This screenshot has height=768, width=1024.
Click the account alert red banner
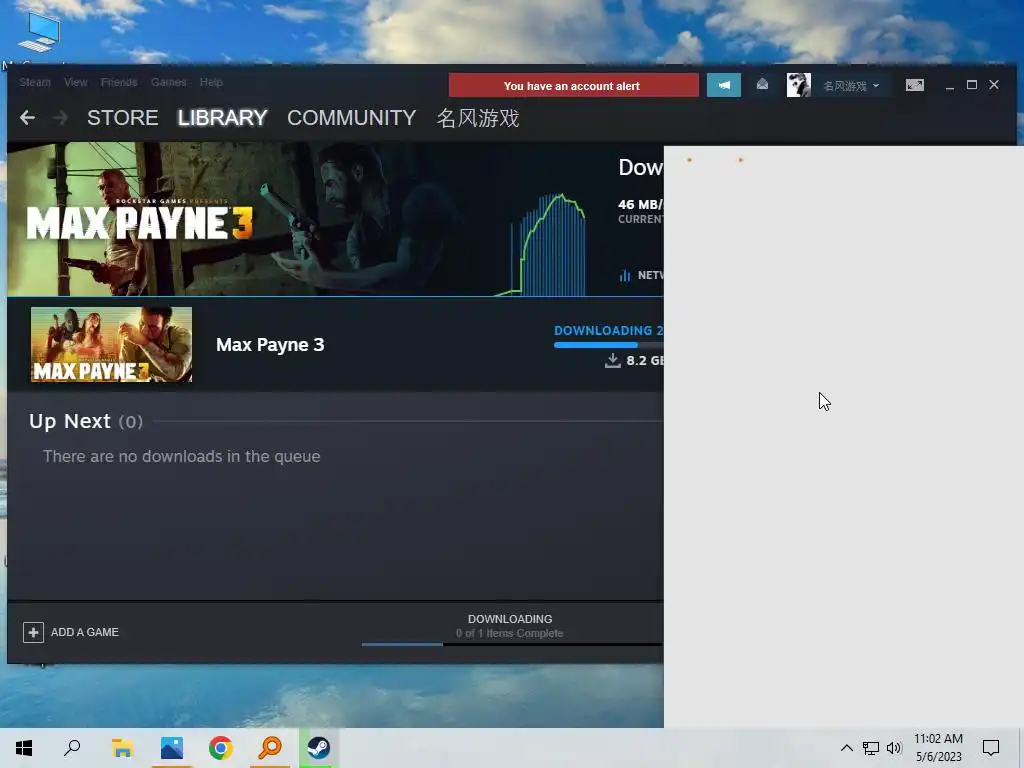(x=573, y=86)
